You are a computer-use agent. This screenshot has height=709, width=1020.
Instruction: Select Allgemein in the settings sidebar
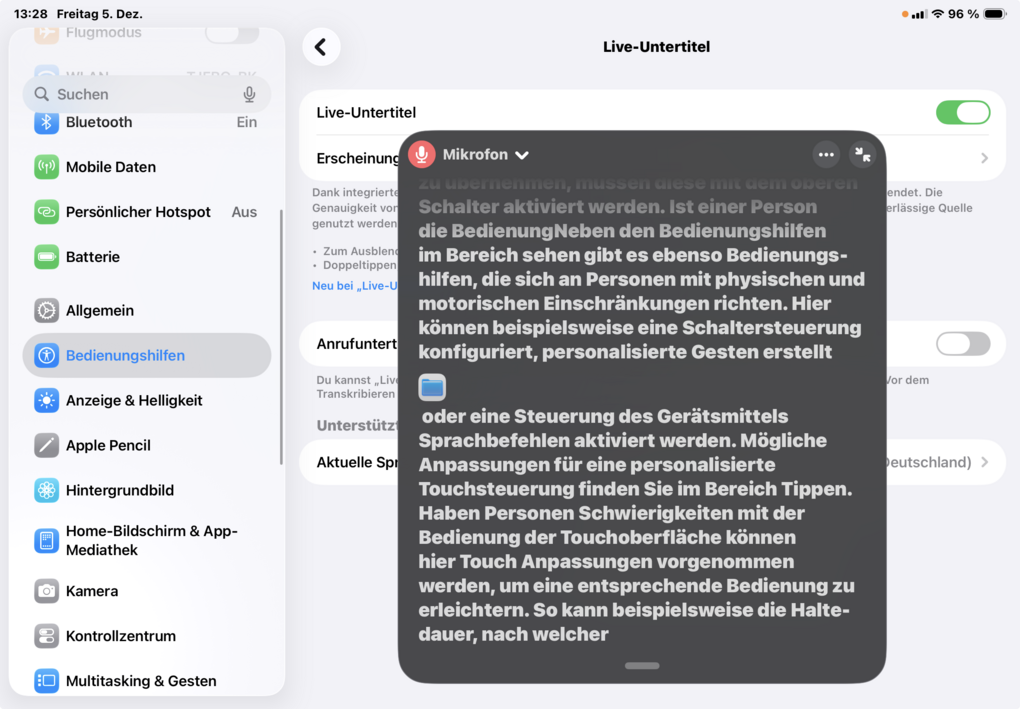point(100,311)
